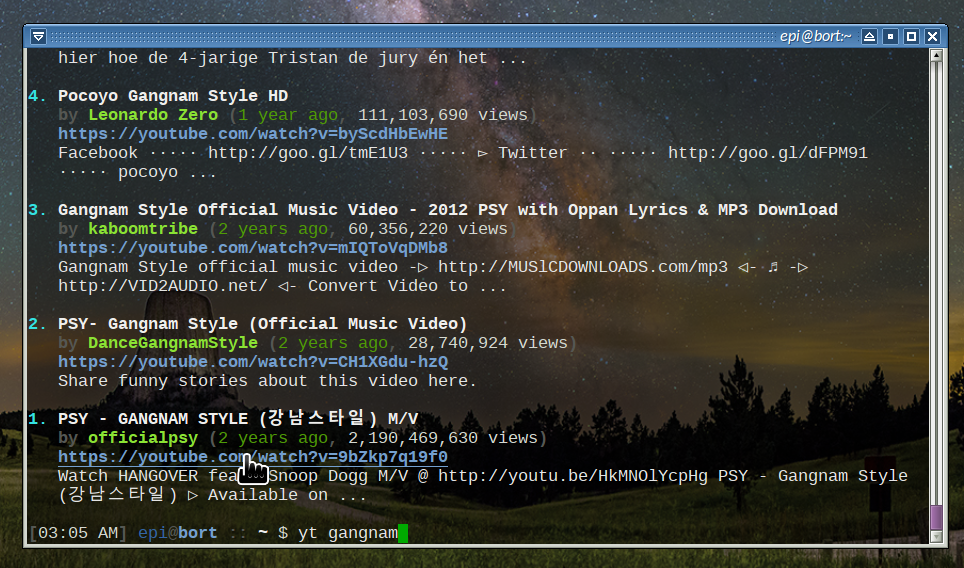Click '1 year ago' under Pocoyo result
This screenshot has width=964, height=568.
point(288,115)
